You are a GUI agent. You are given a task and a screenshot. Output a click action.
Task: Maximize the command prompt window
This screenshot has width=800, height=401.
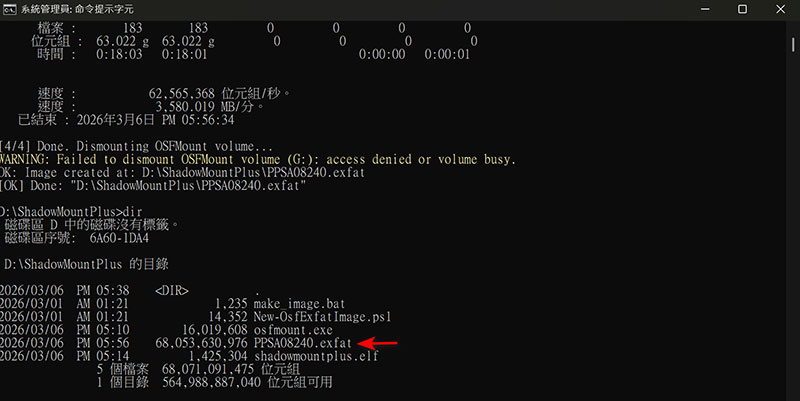pos(741,9)
